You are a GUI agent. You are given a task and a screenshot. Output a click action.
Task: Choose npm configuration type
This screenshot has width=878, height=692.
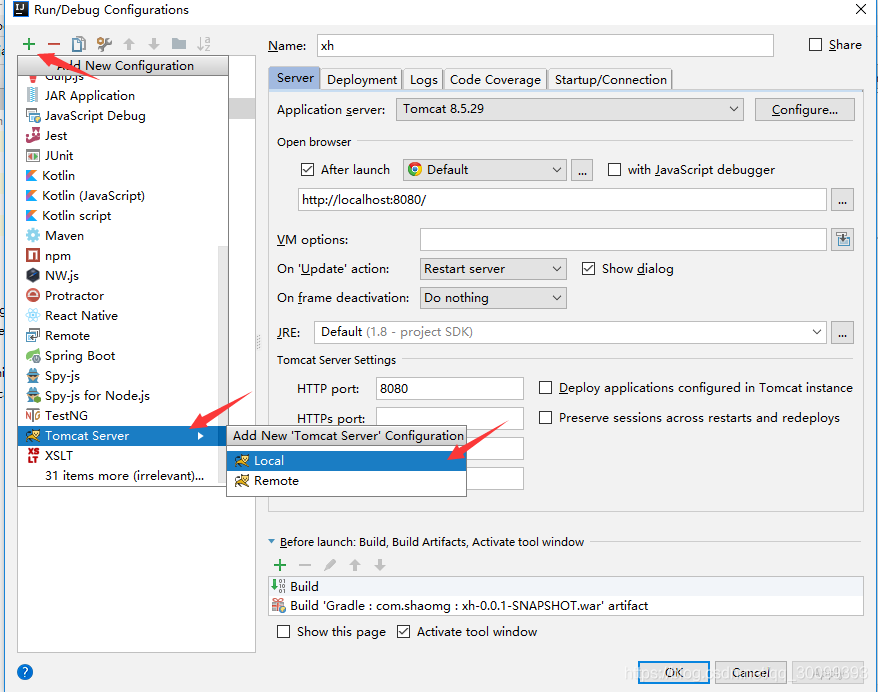coord(118,256)
